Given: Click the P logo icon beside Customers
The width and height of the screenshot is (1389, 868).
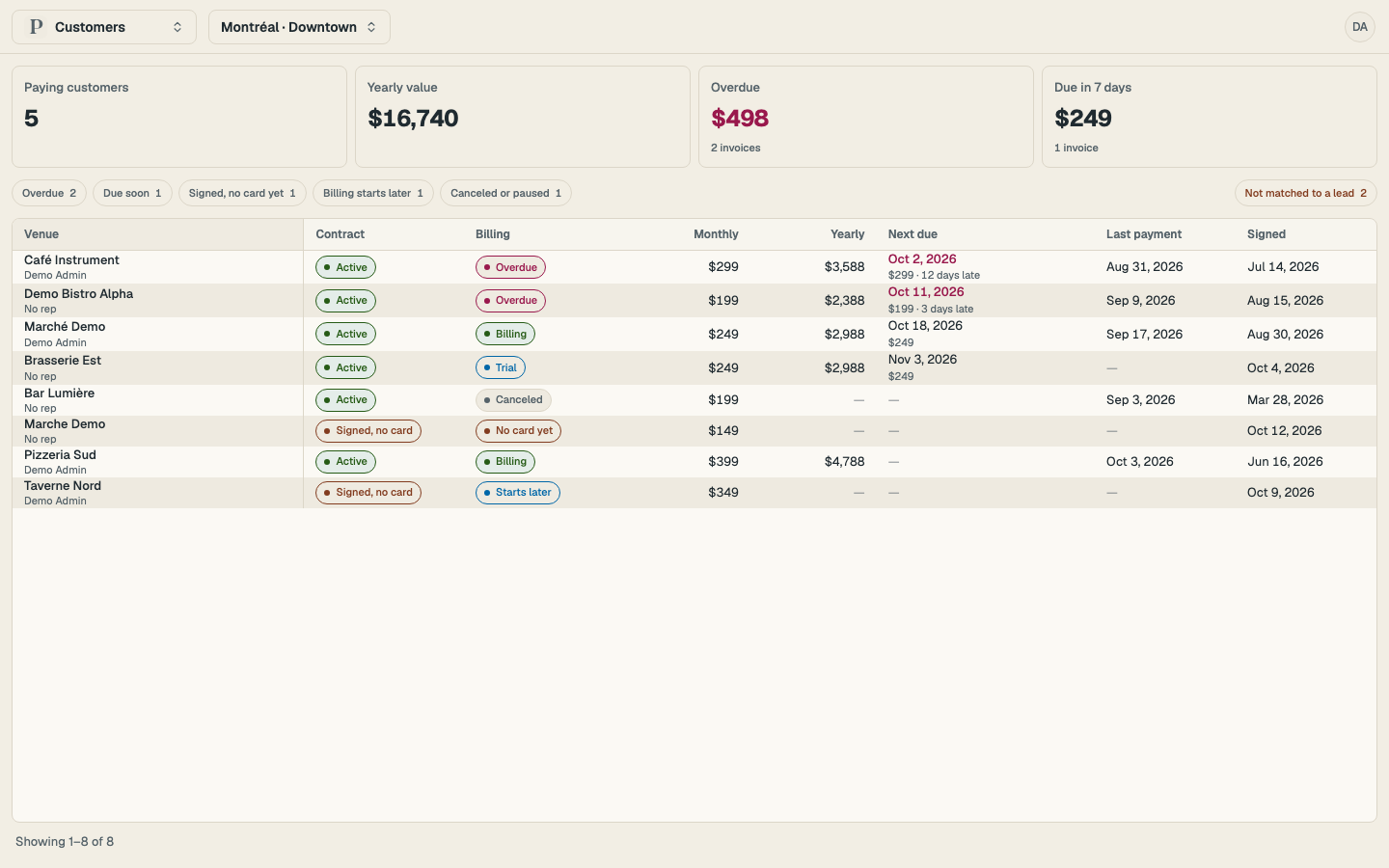Looking at the screenshot, I should click(37, 27).
